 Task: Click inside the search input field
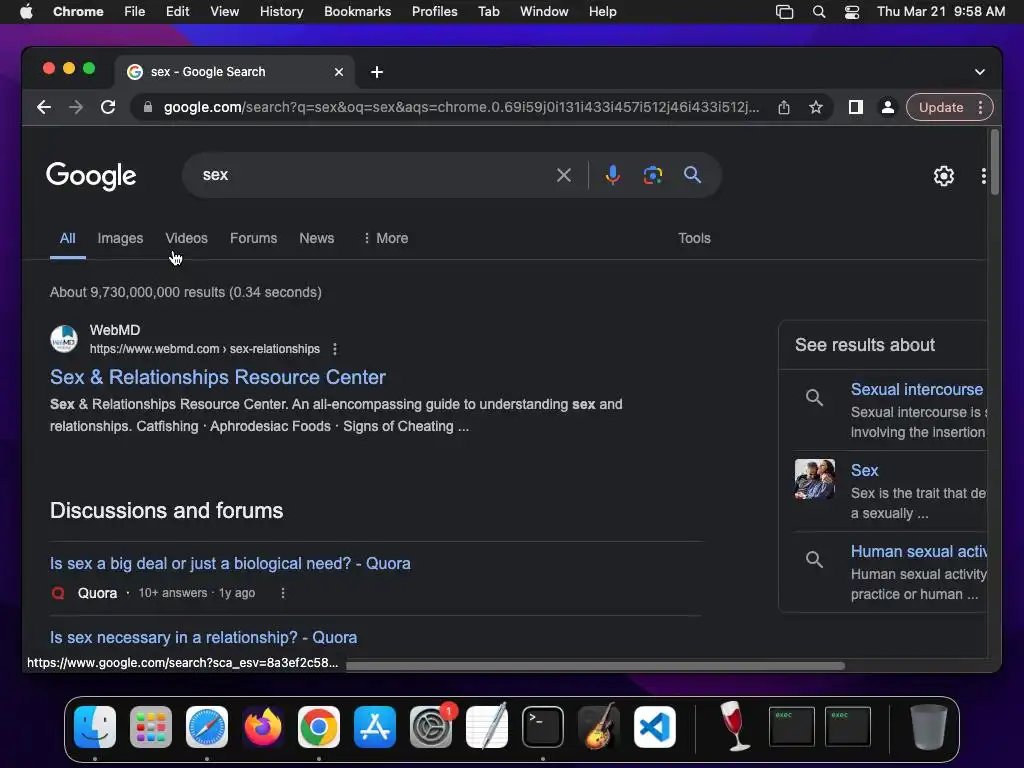coord(372,175)
